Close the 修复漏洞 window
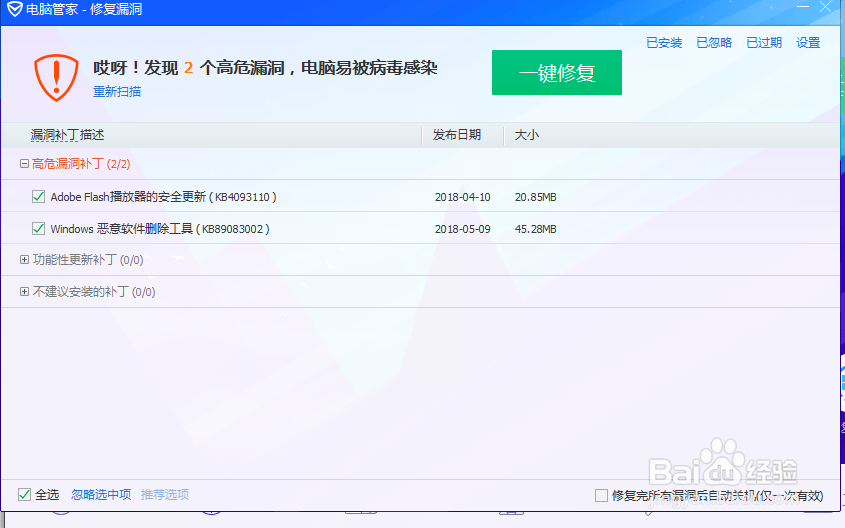Image resolution: width=845 pixels, height=528 pixels. pyautogui.click(x=825, y=6)
